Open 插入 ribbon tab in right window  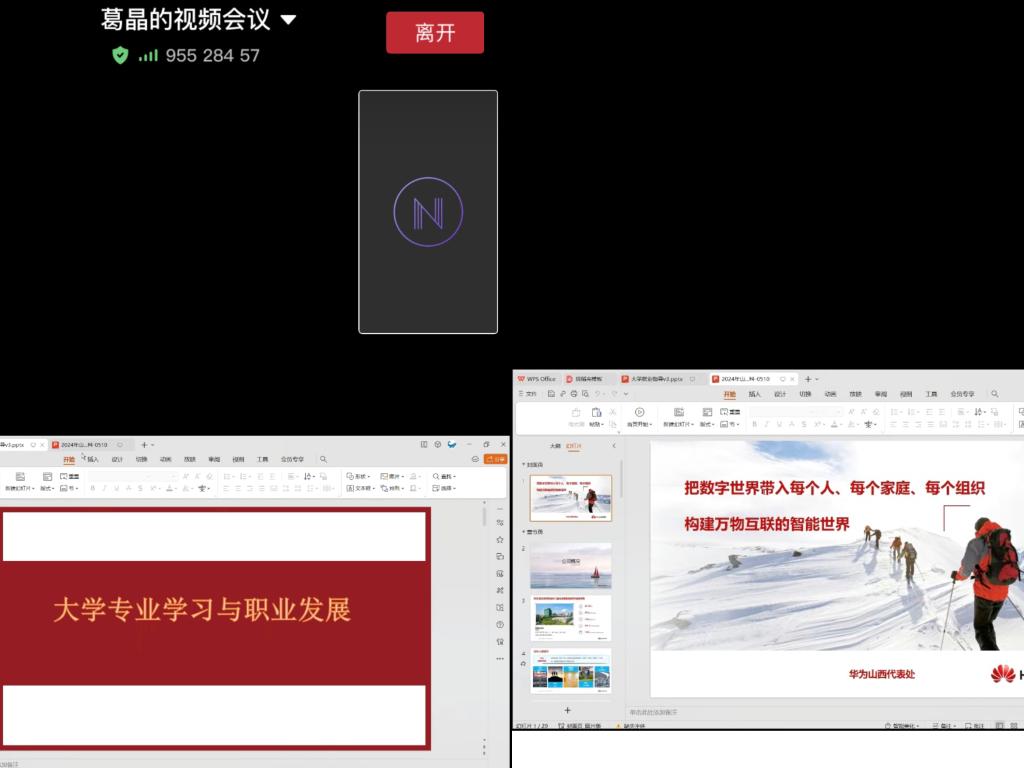coord(755,394)
